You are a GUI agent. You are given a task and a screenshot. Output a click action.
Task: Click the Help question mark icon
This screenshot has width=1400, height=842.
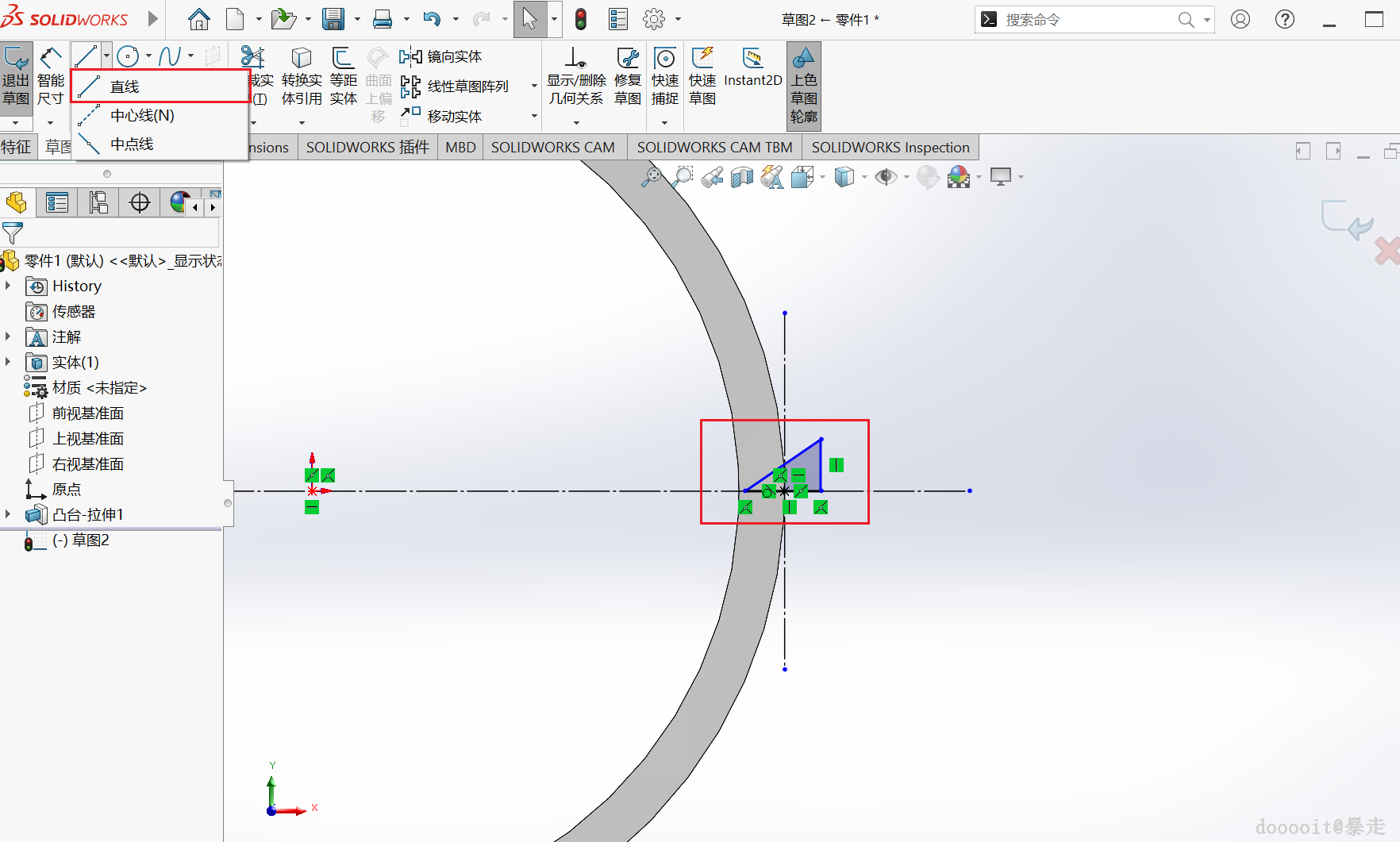click(1285, 19)
